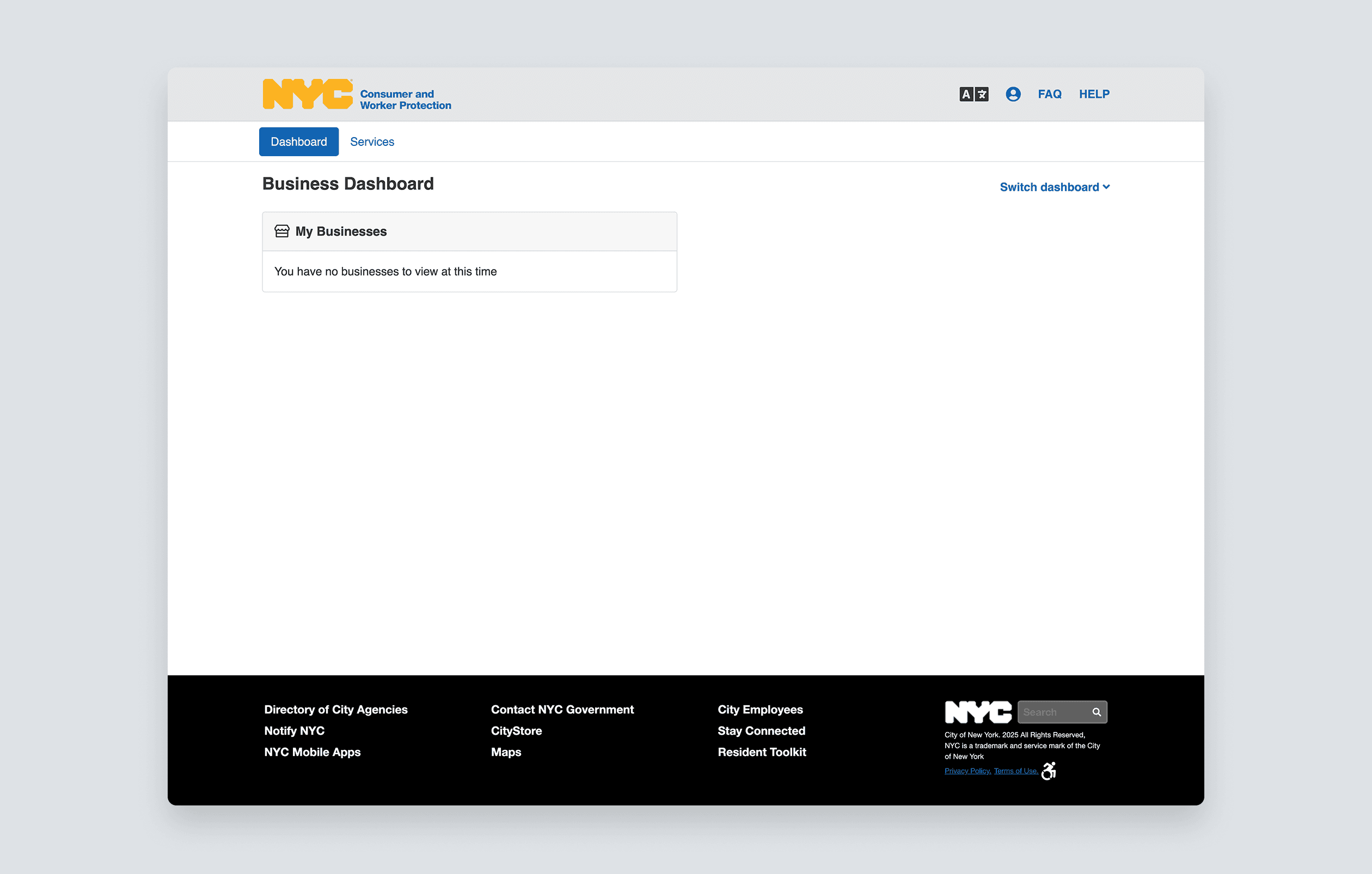
Task: Open the Resident Toolkit link
Action: tap(761, 752)
